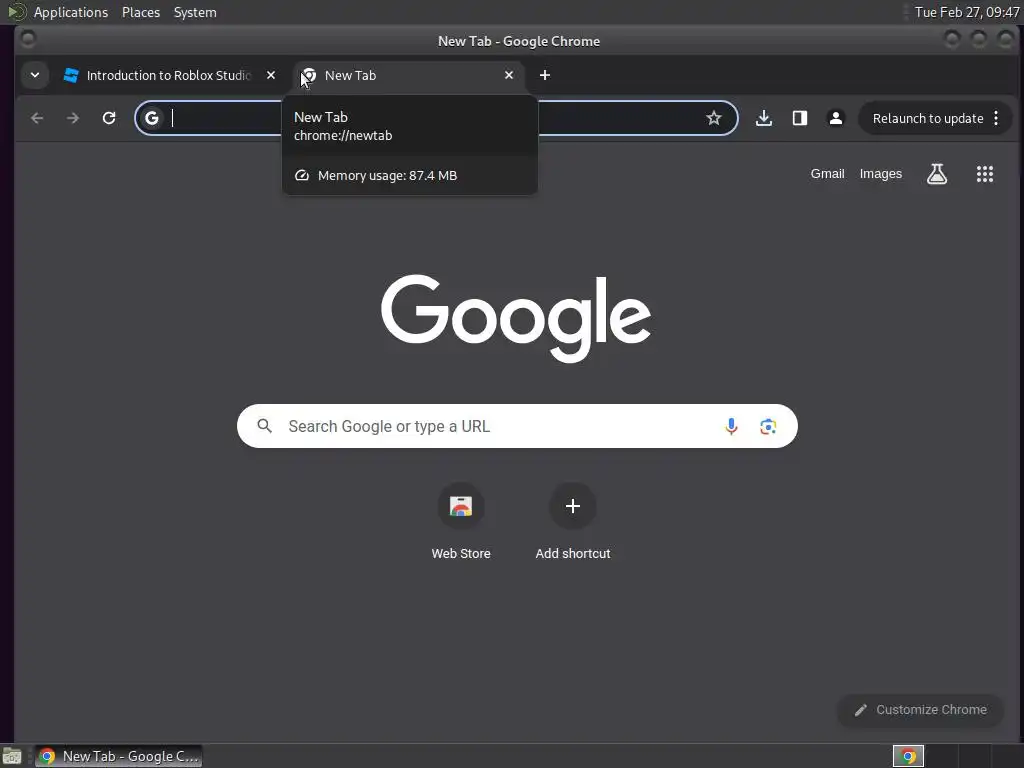
Task: Click chrome://newtab text in hover card
Action: click(x=343, y=136)
